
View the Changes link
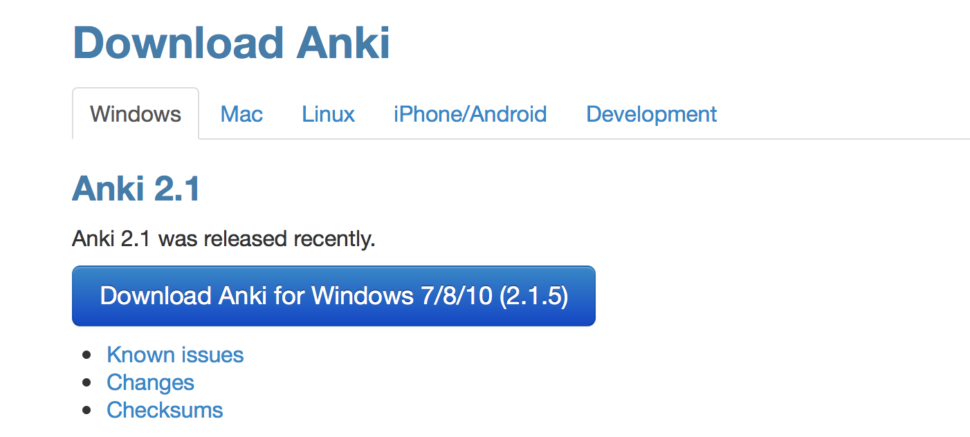point(150,383)
